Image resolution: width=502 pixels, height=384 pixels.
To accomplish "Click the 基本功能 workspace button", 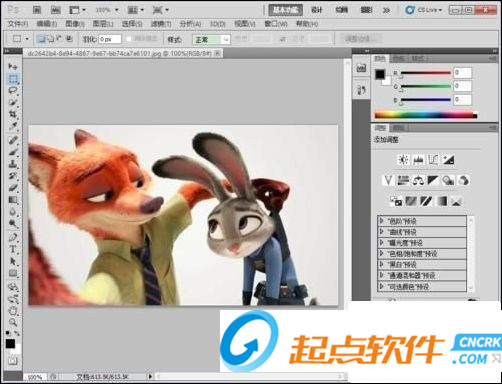I will 286,10.
